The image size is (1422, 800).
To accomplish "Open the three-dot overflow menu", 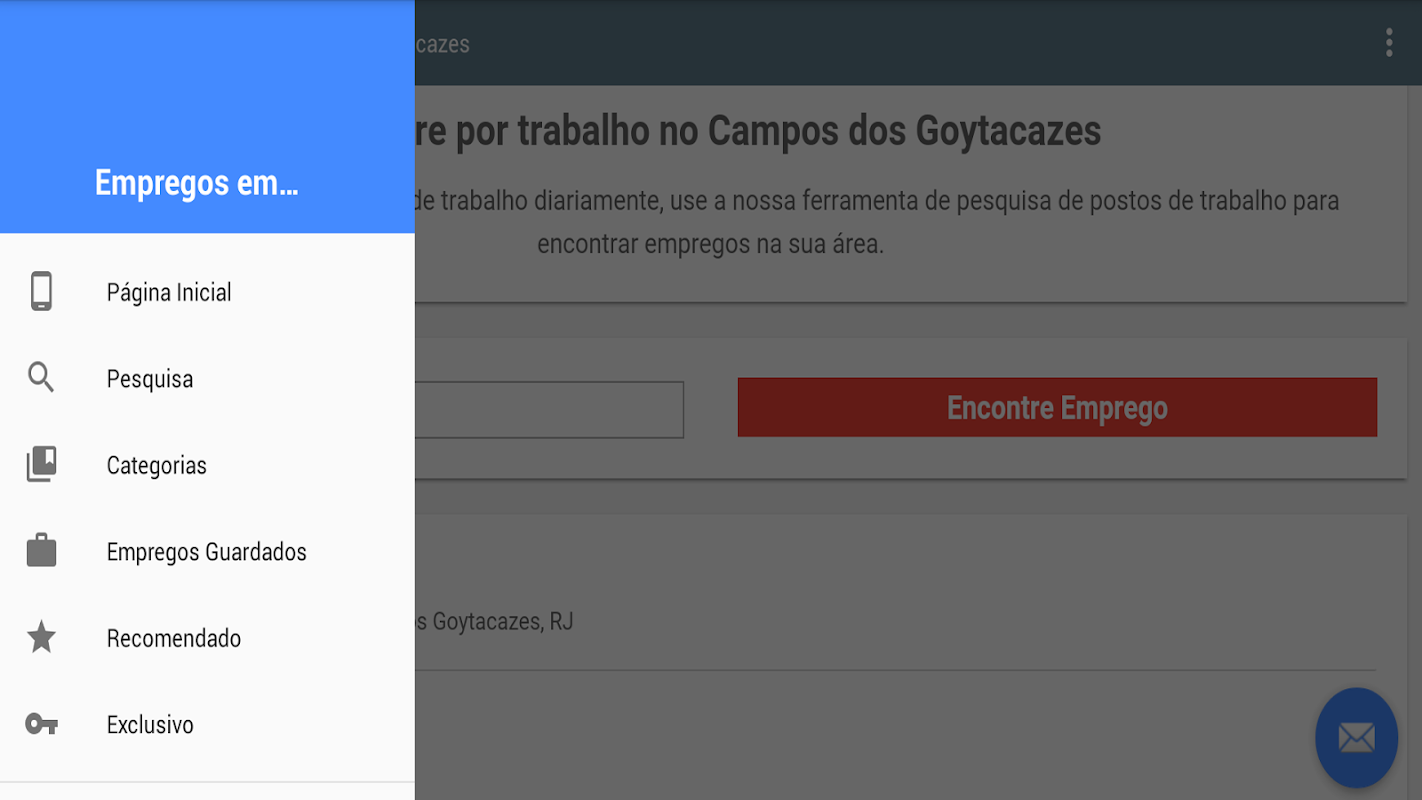I will (x=1389, y=43).
